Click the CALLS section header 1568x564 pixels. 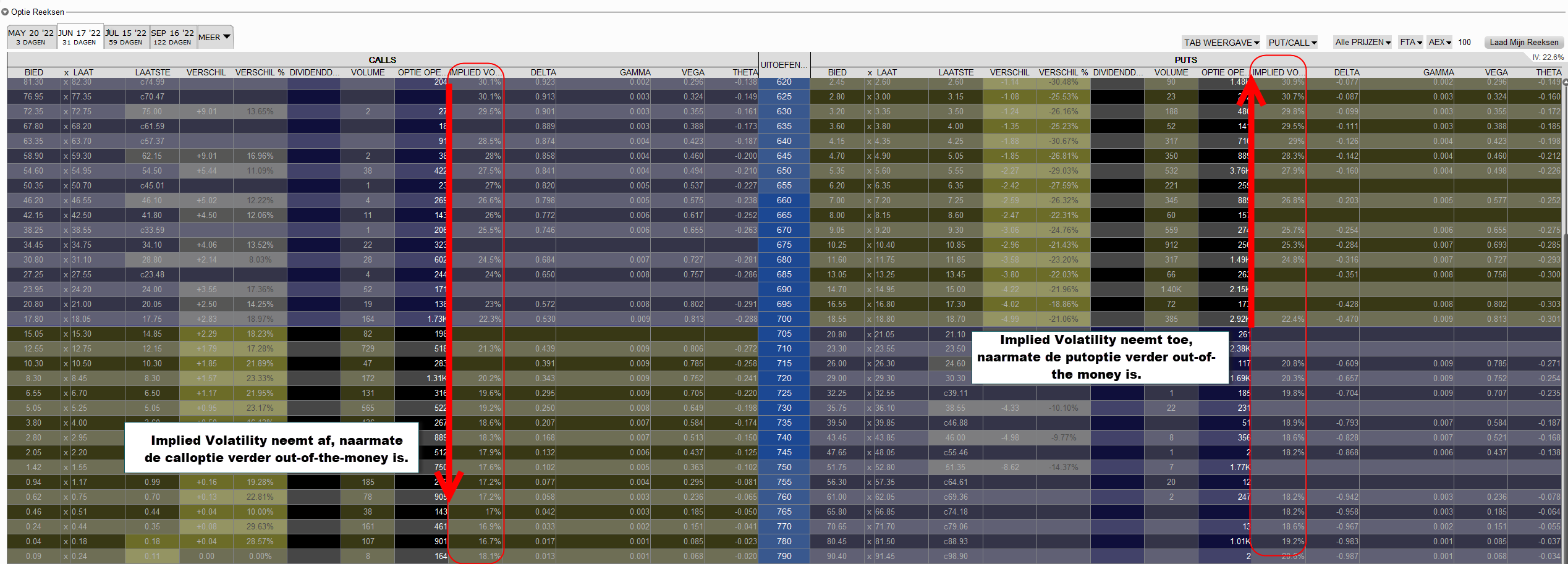click(x=383, y=60)
